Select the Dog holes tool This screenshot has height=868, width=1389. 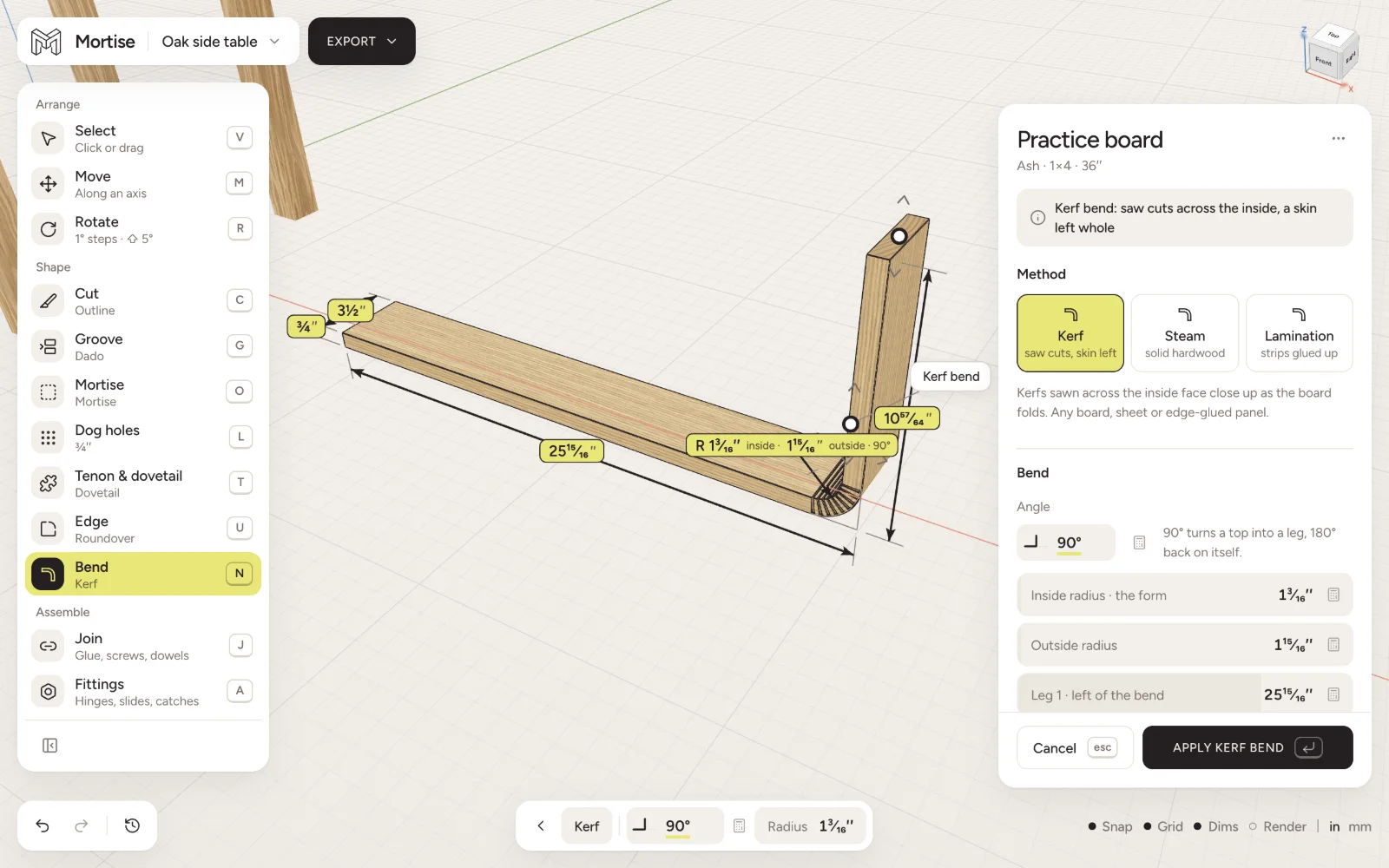pyautogui.click(x=143, y=437)
